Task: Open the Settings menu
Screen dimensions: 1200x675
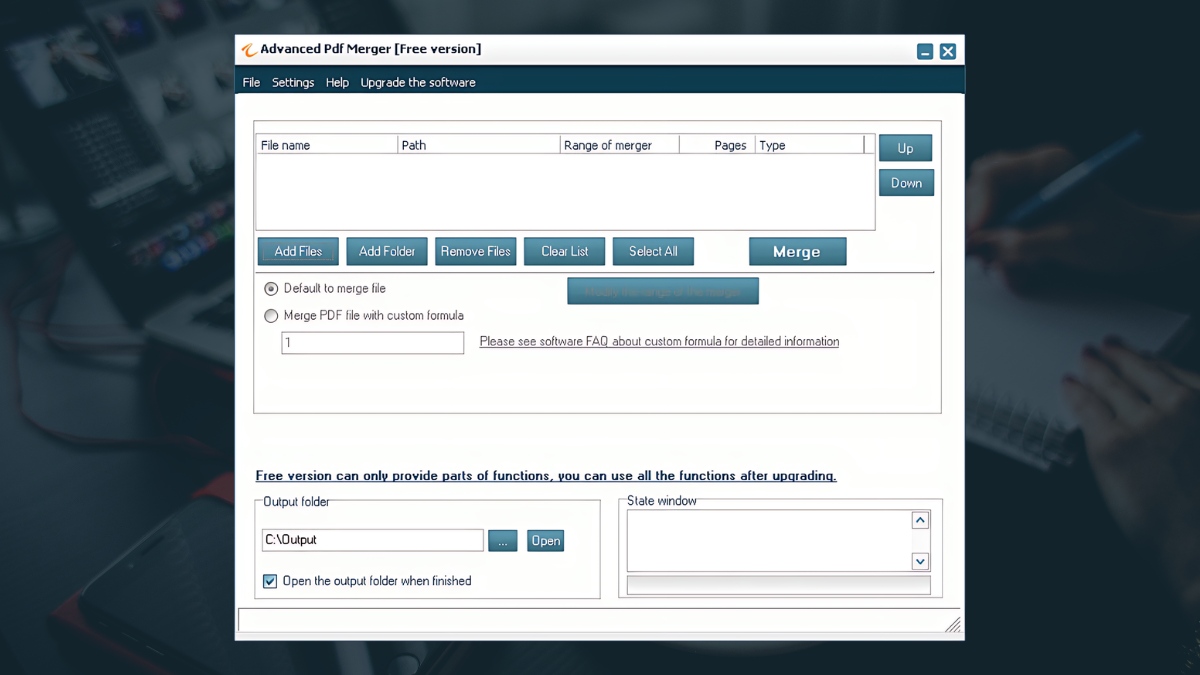Action: [293, 82]
